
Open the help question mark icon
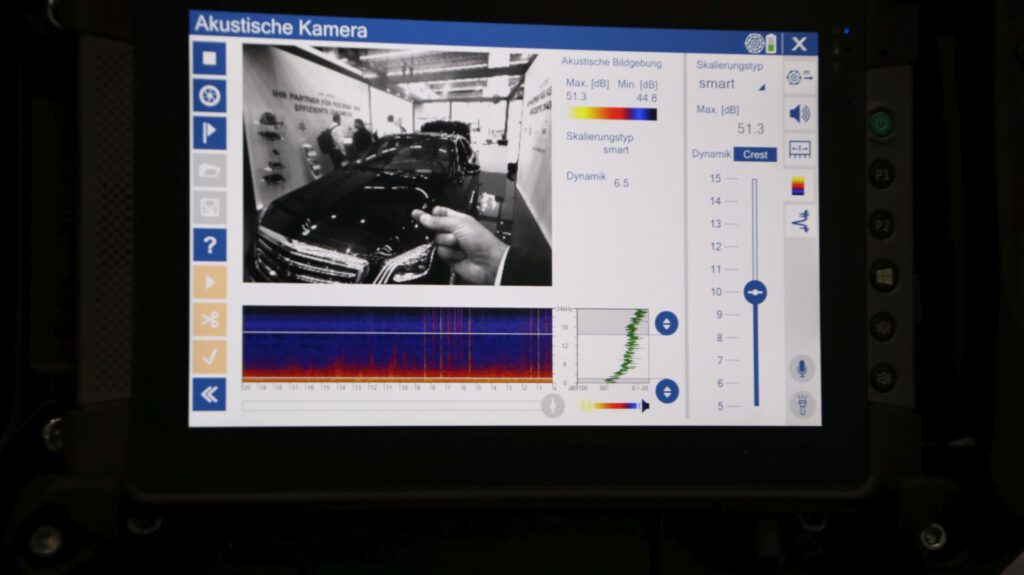[x=209, y=245]
